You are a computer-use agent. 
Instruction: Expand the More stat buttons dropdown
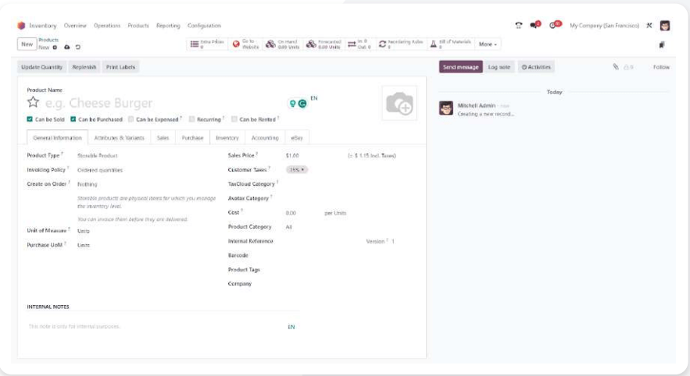click(488, 44)
